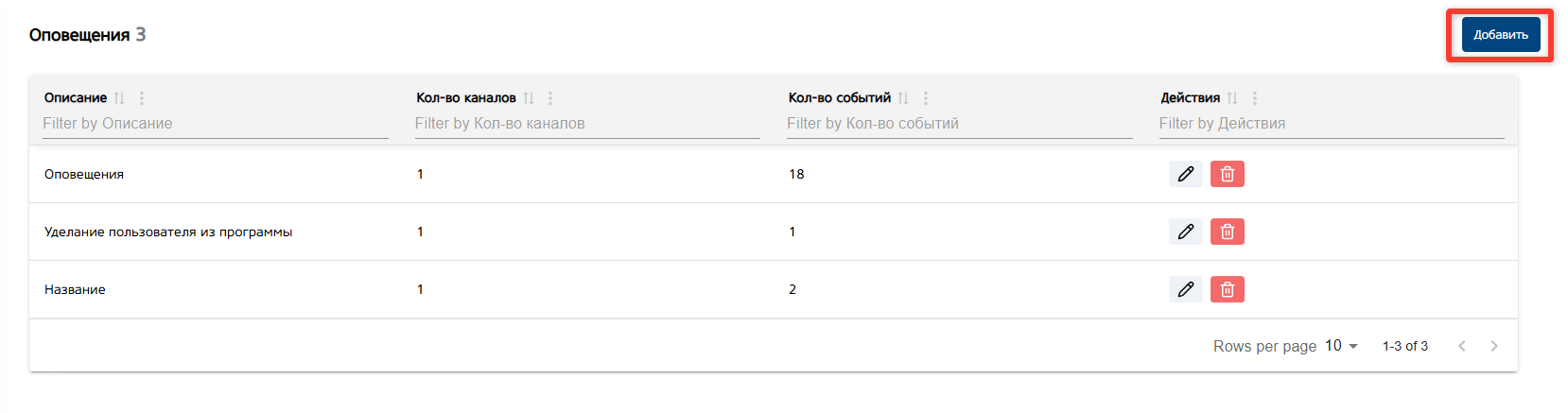Go to the next table page
The image size is (1568, 413).
pyautogui.click(x=1494, y=346)
